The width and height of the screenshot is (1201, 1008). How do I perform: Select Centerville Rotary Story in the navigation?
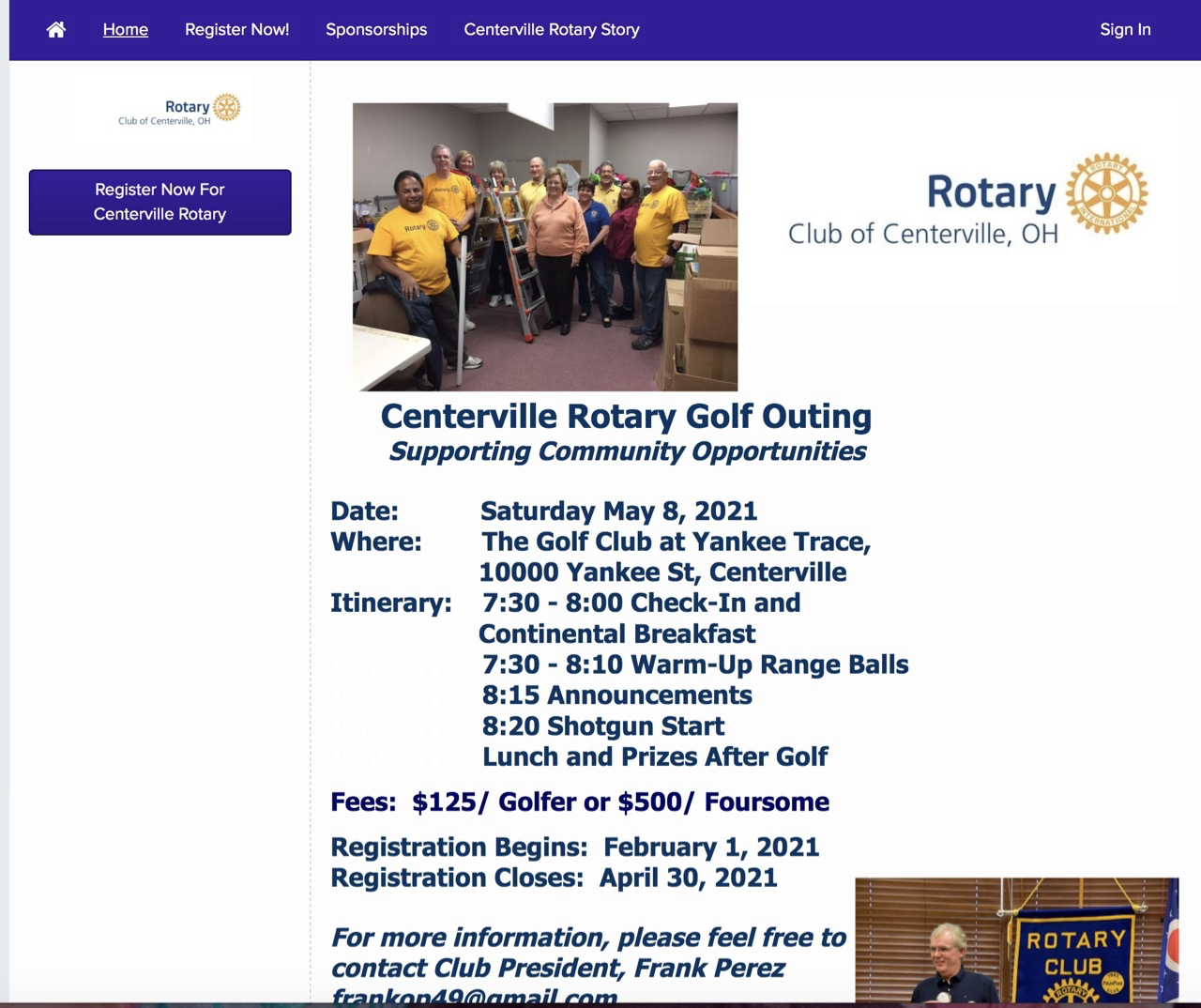tap(552, 30)
